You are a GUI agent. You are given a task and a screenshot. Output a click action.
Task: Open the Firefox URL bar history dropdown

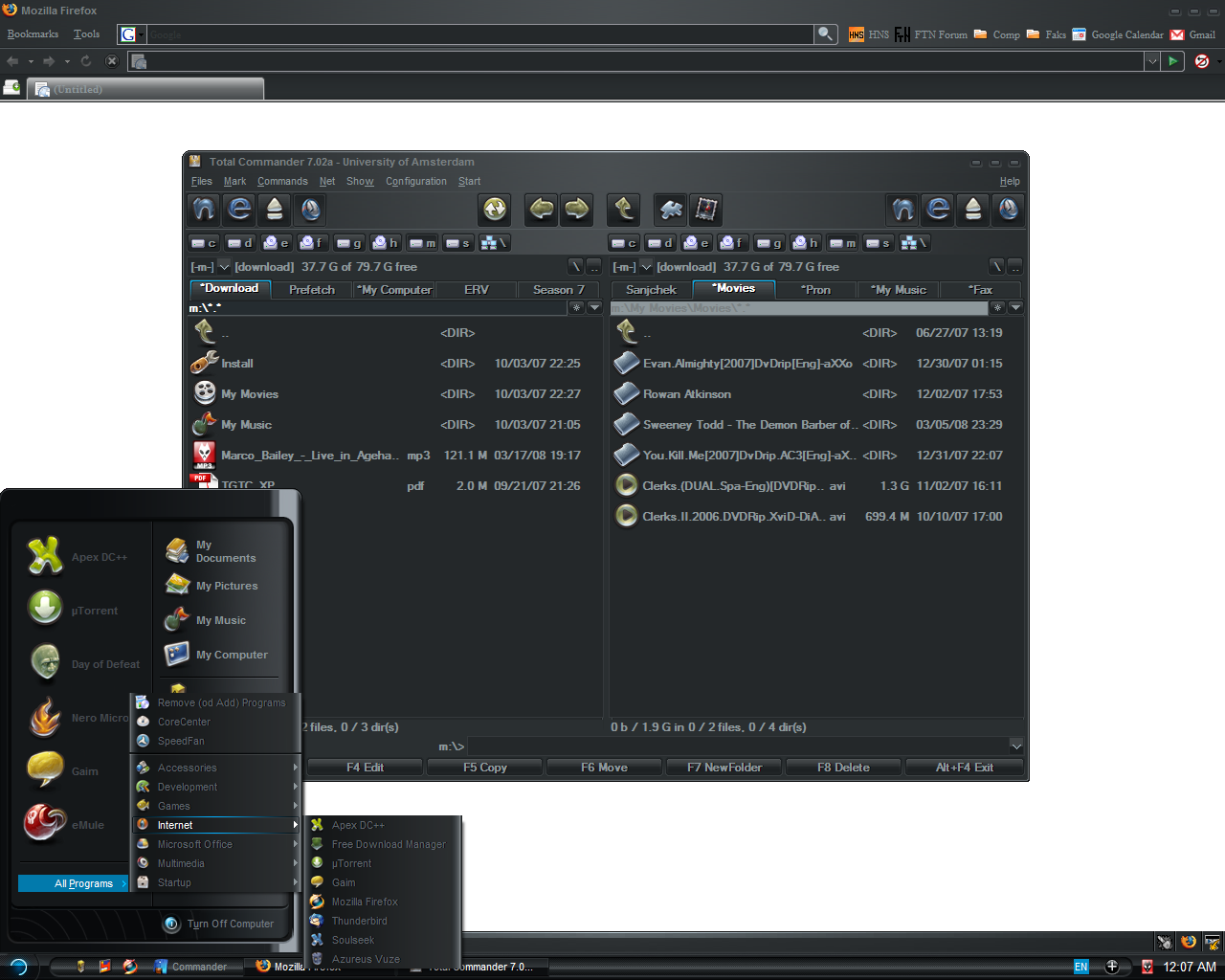coord(1152,61)
